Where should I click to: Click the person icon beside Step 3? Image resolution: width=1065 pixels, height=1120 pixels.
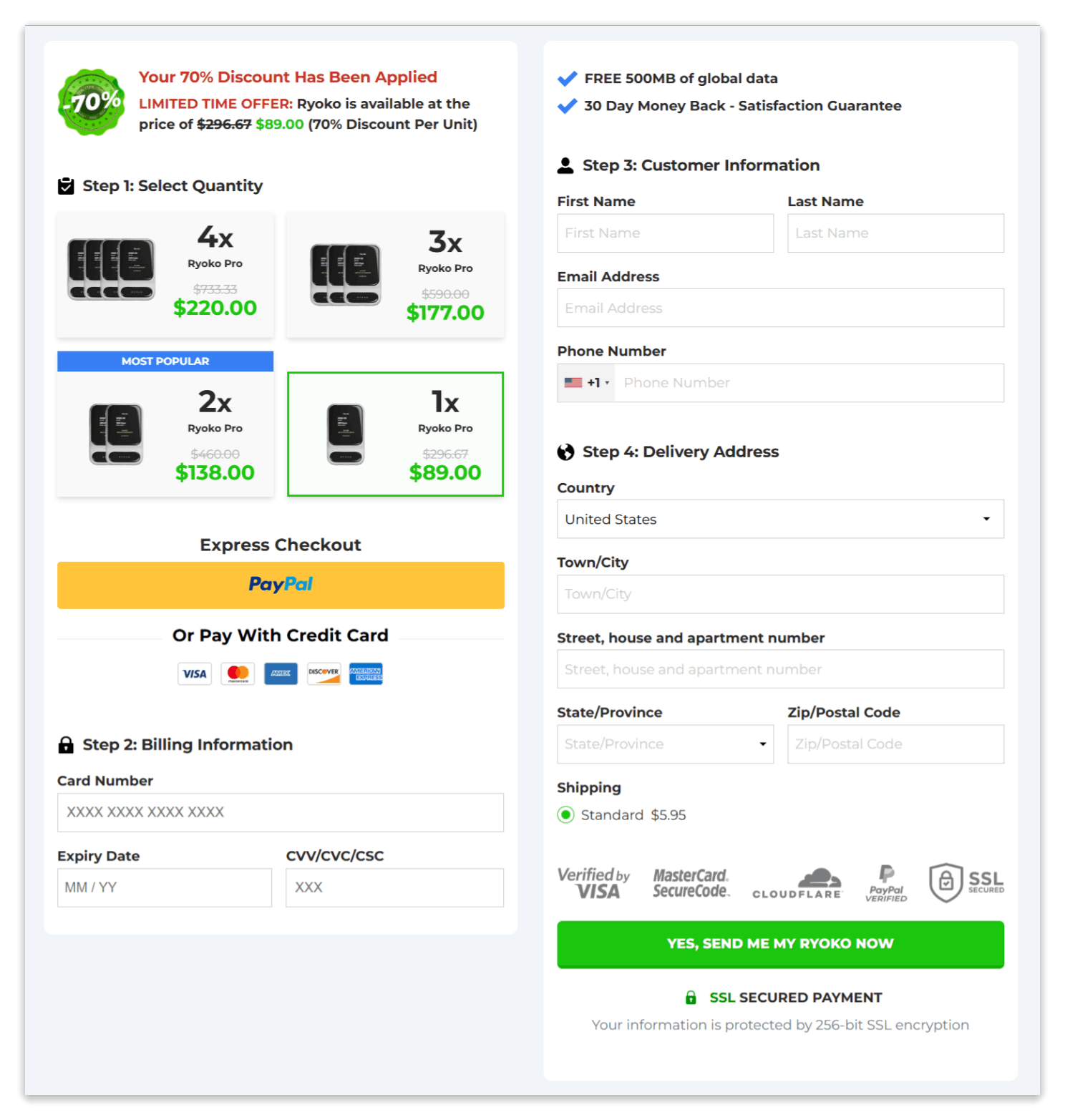click(x=565, y=165)
